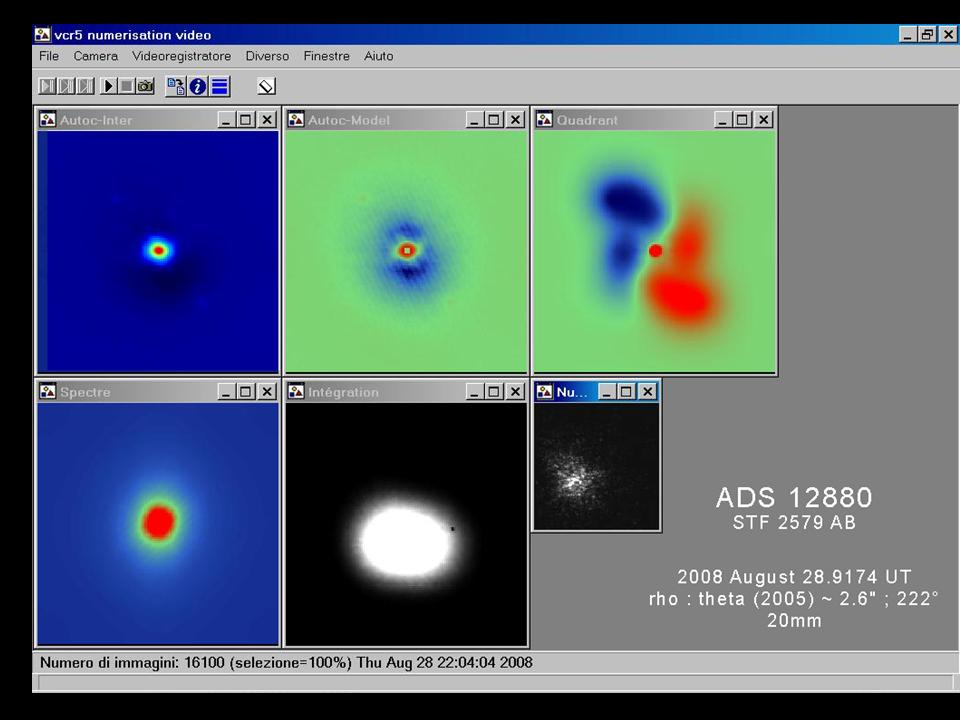Click the leftmost step-frame toolbar button
Screen dimensions: 960x720
46,86
